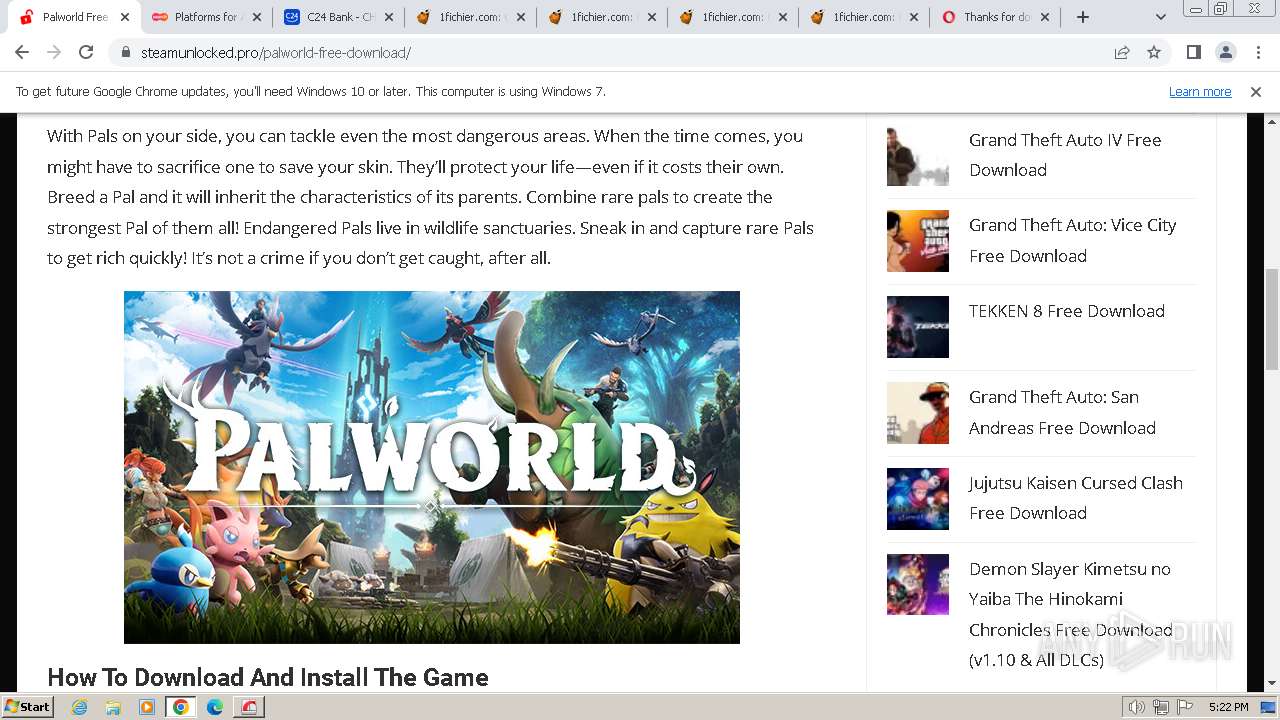Image resolution: width=1280 pixels, height=720 pixels.
Task: Open Demon Slayer Hinokami Chronicles link
Action: click(1070, 614)
